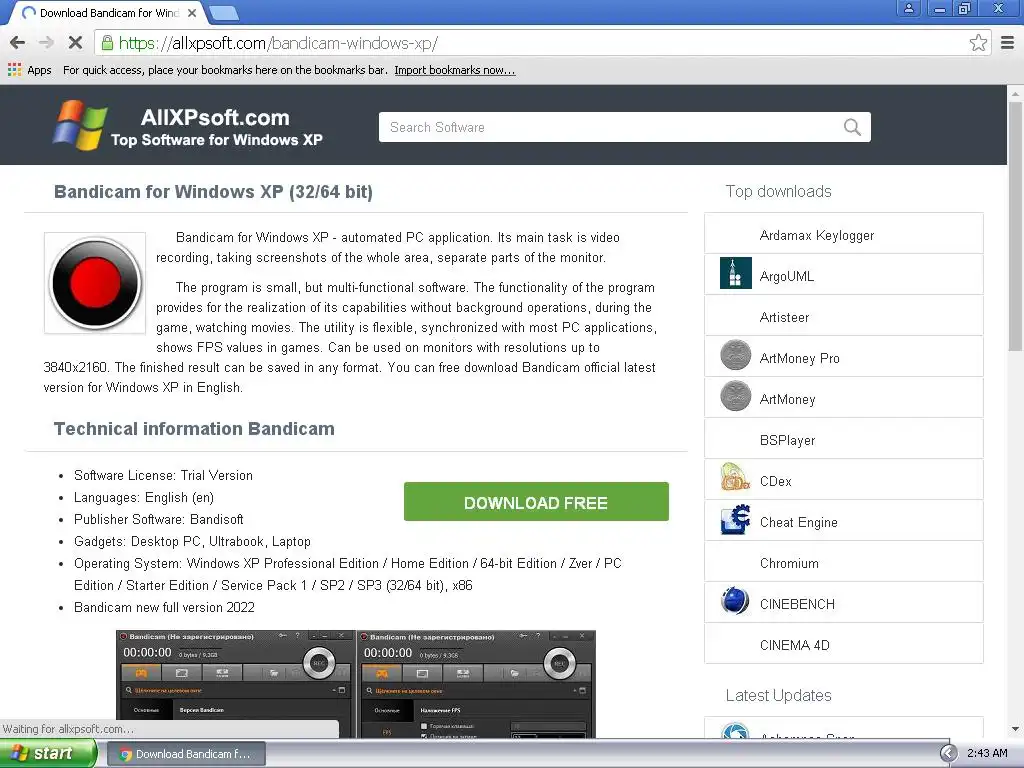Screen dimensions: 1024x768
Task: Click 'Languages: English (en)' text
Action: (144, 498)
